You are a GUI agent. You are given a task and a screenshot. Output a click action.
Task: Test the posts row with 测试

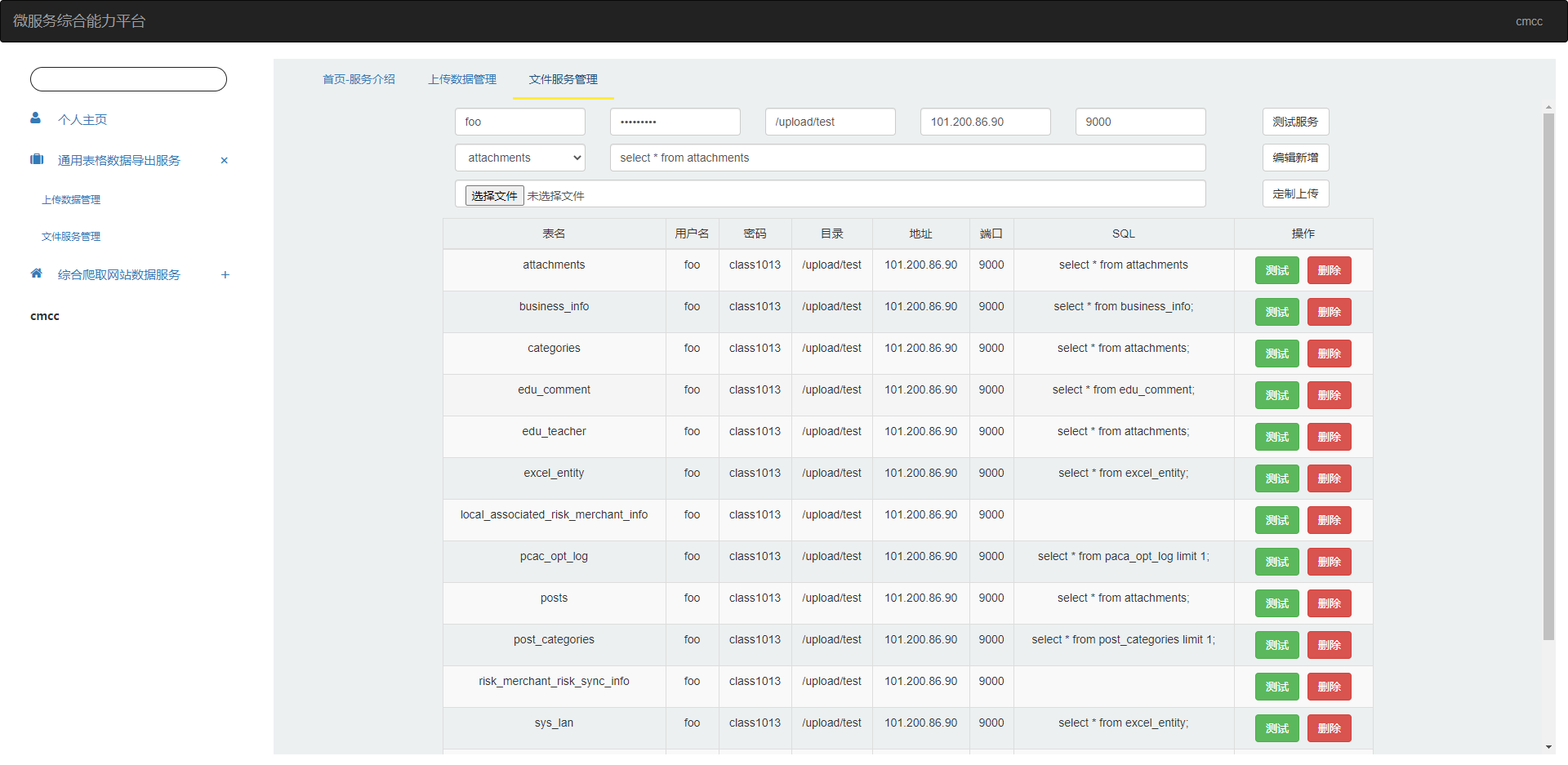tap(1277, 603)
